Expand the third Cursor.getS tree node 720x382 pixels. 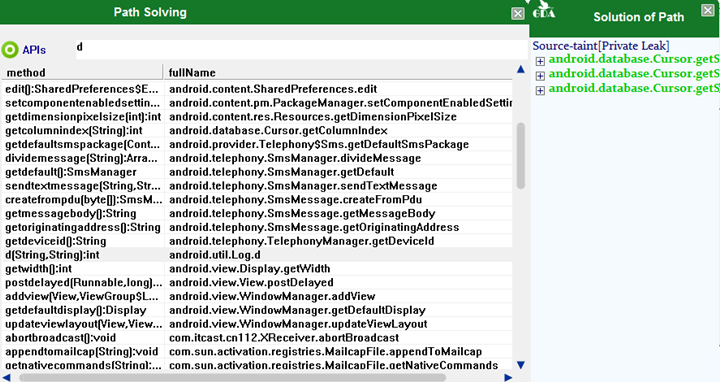point(540,90)
